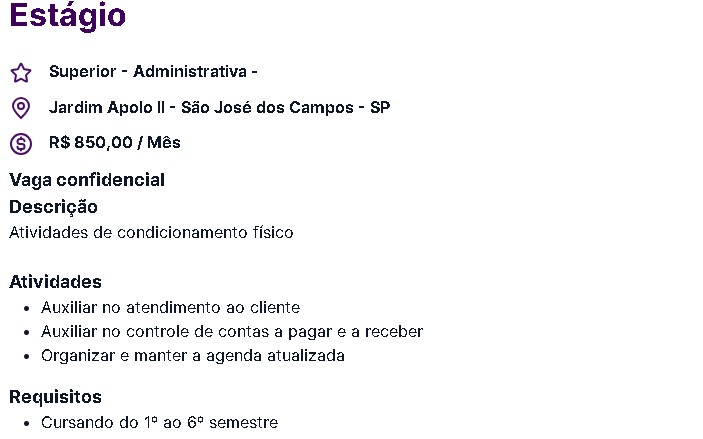Click the contas a pagar e receber item
Image resolution: width=703 pixels, height=439 pixels.
232,332
